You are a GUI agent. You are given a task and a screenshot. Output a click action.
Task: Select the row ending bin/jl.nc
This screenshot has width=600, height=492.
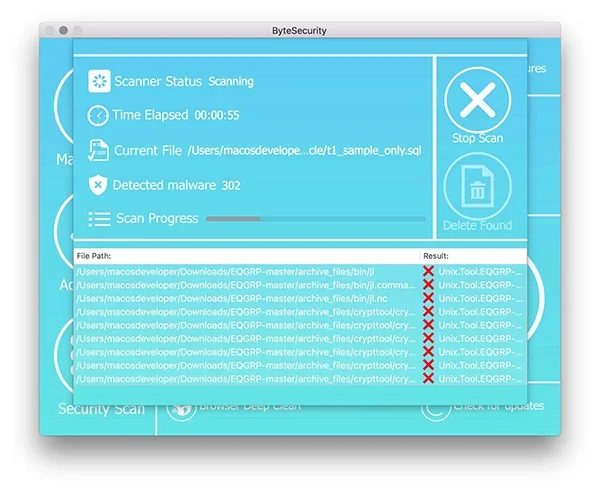click(x=300, y=298)
